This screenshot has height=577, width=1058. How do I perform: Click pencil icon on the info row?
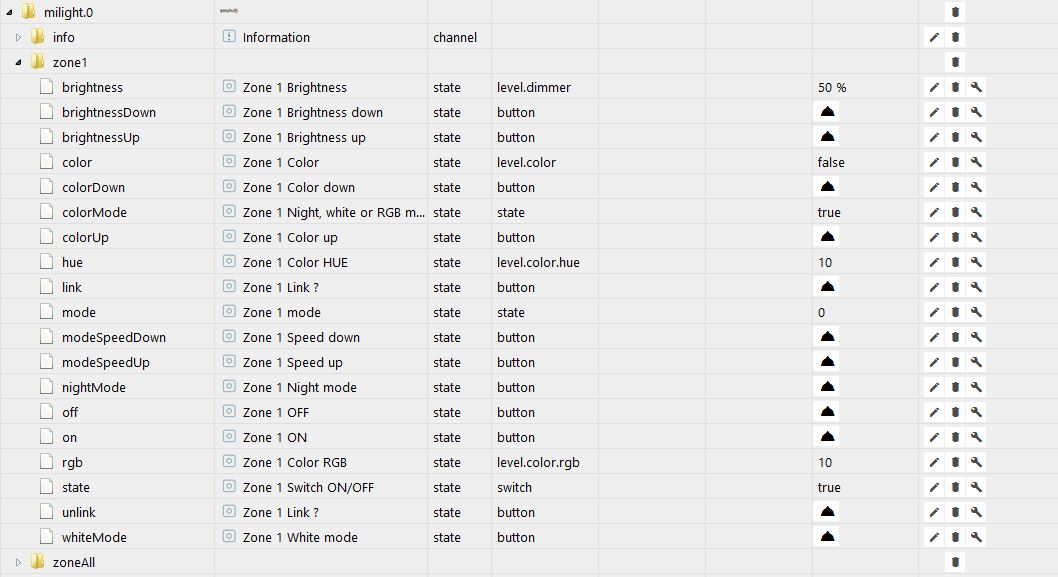[934, 37]
